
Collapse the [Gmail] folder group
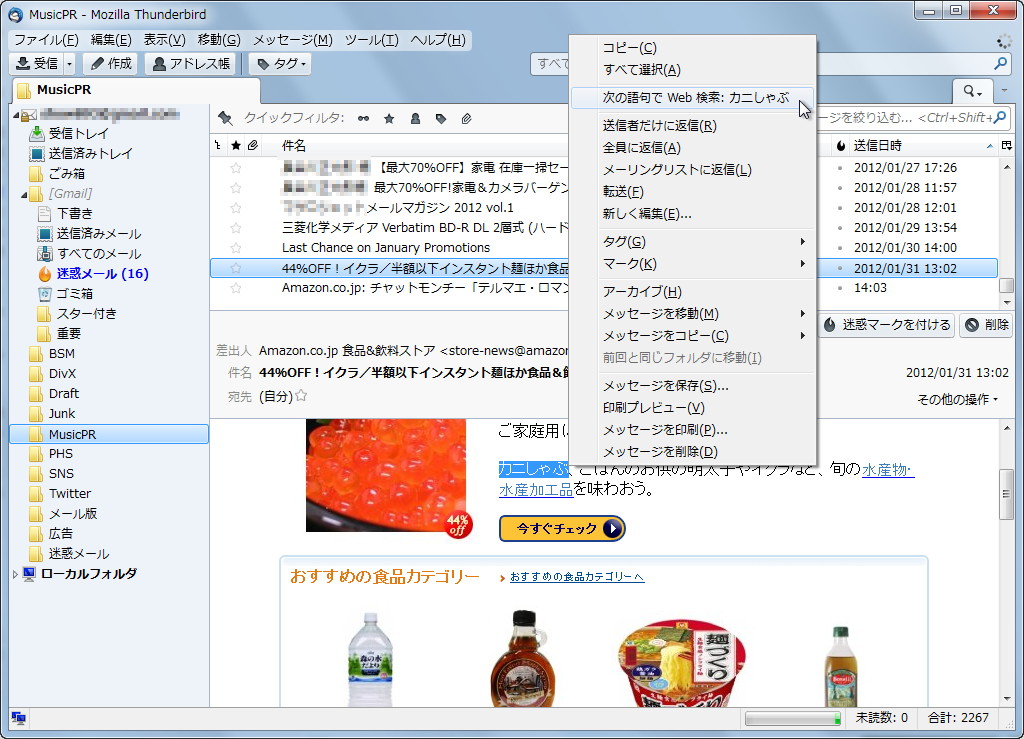pyautogui.click(x=24, y=194)
